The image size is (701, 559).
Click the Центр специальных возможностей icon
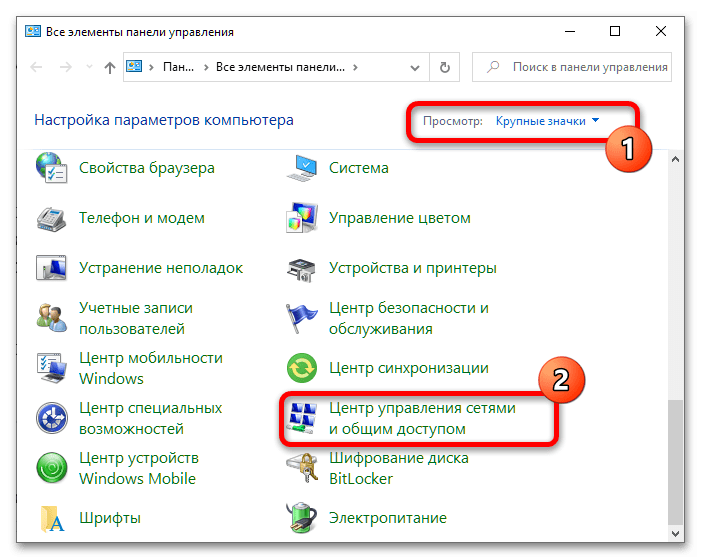[x=51, y=418]
